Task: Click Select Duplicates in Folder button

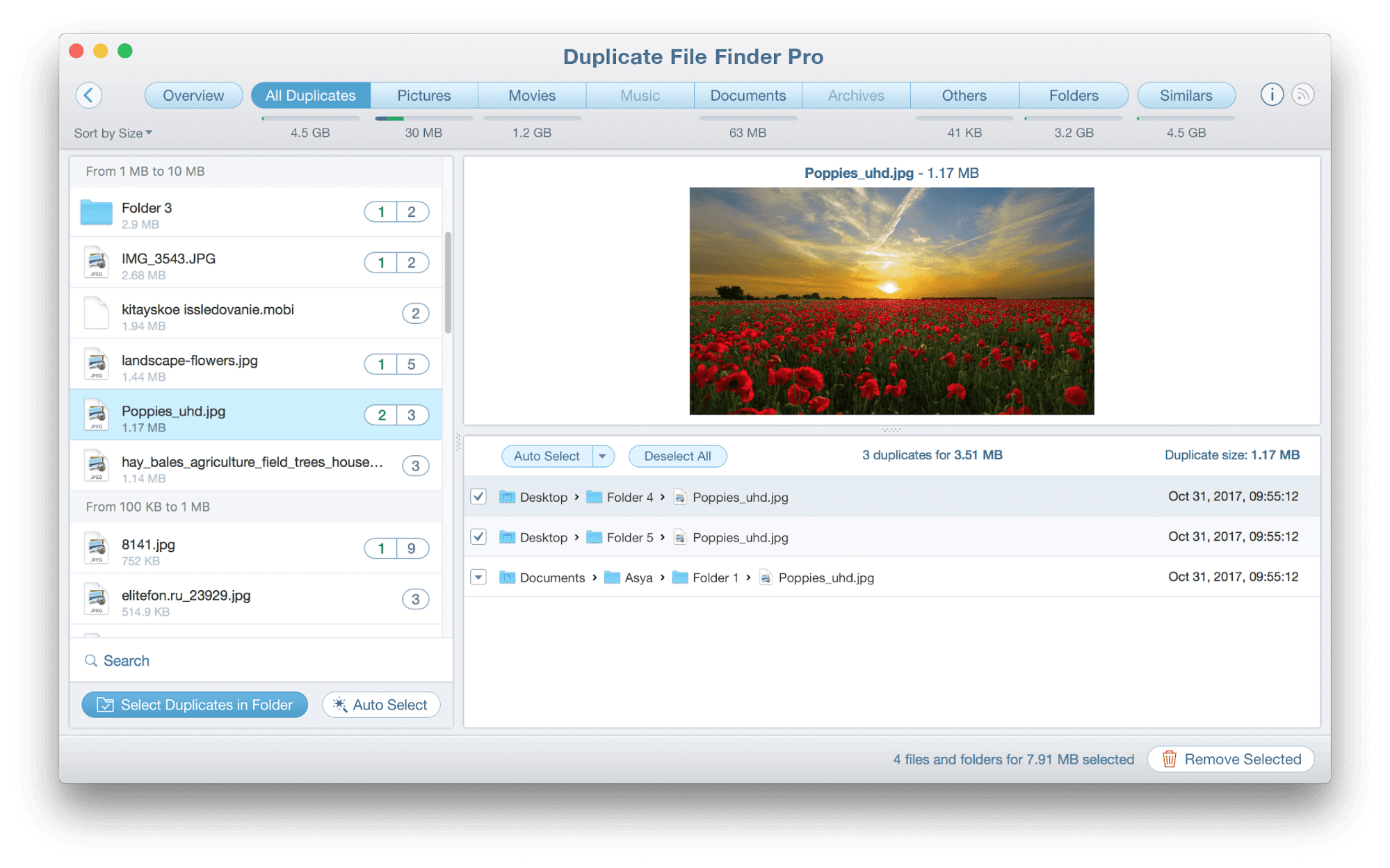Action: point(197,704)
